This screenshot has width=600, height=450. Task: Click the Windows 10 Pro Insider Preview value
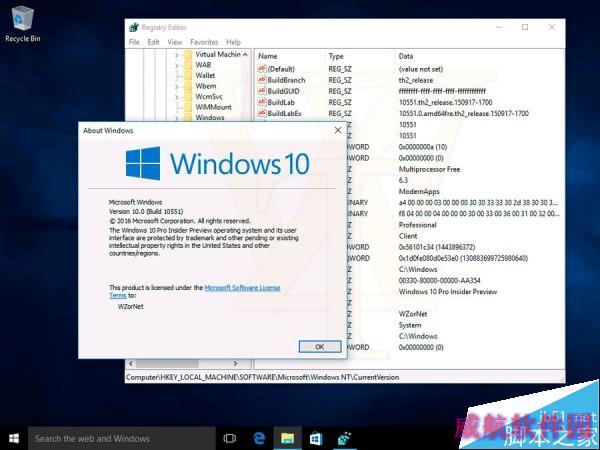coord(448,292)
